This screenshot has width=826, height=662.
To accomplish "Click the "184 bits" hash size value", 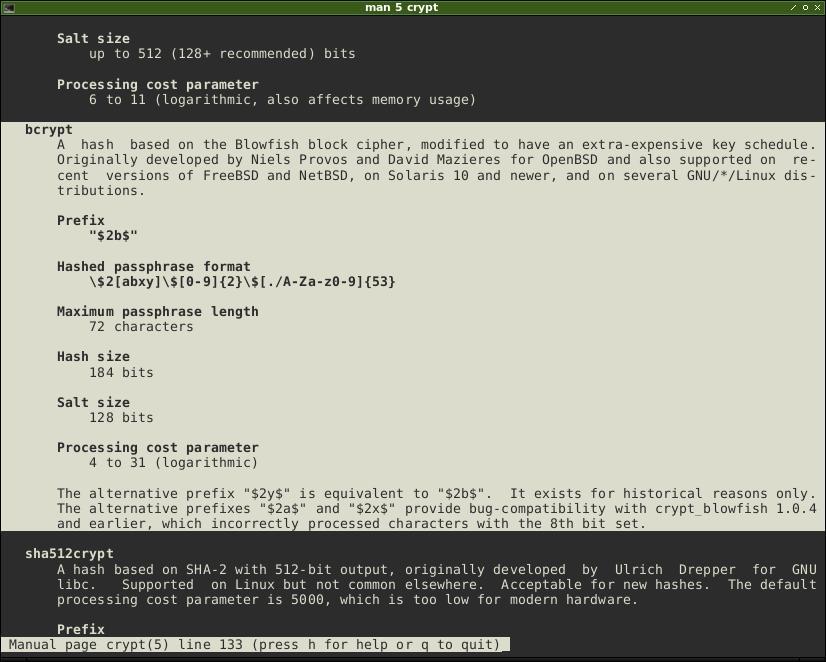I will click(x=121, y=372).
